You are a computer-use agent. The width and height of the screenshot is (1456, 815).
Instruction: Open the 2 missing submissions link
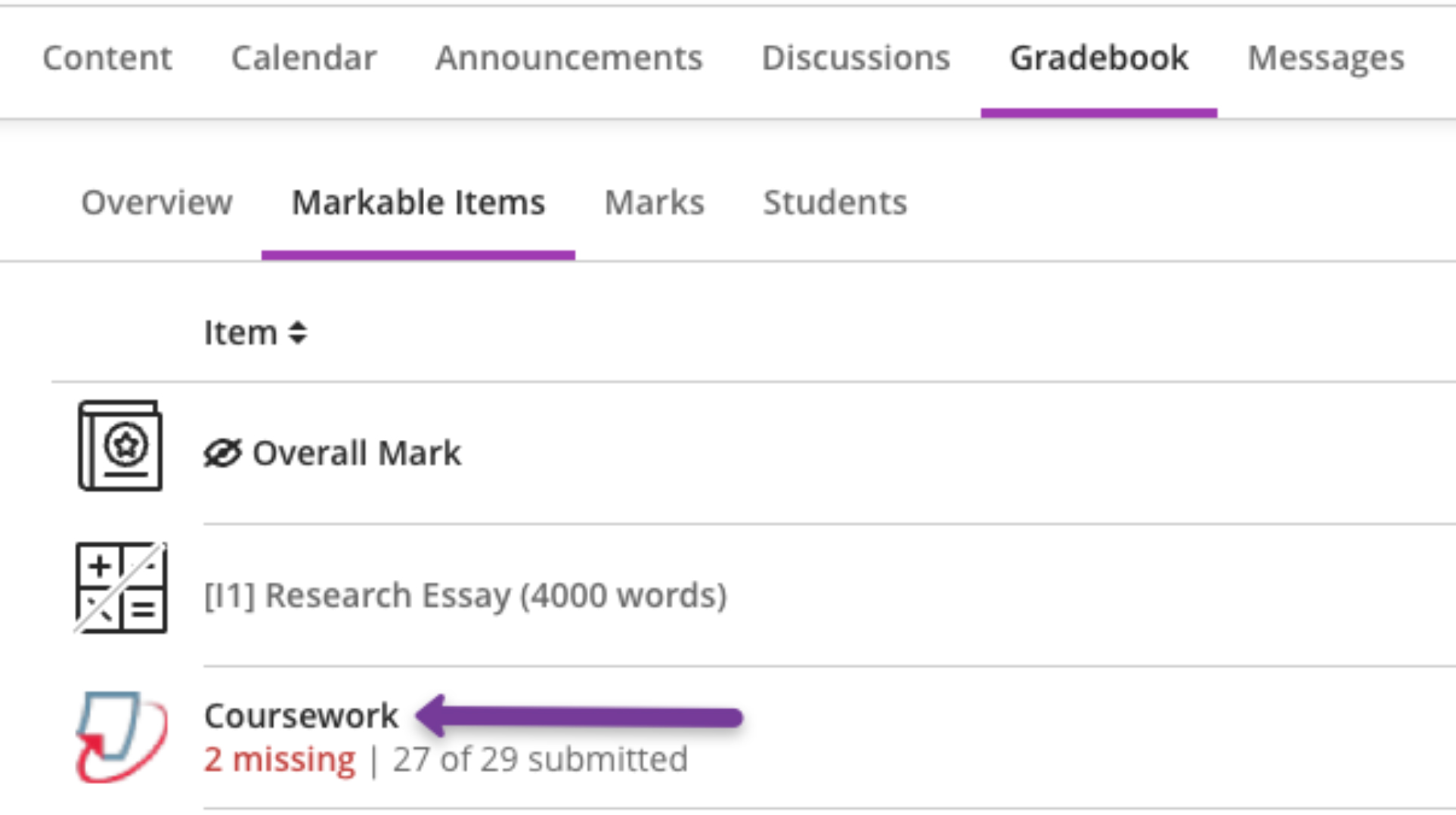pos(279,759)
